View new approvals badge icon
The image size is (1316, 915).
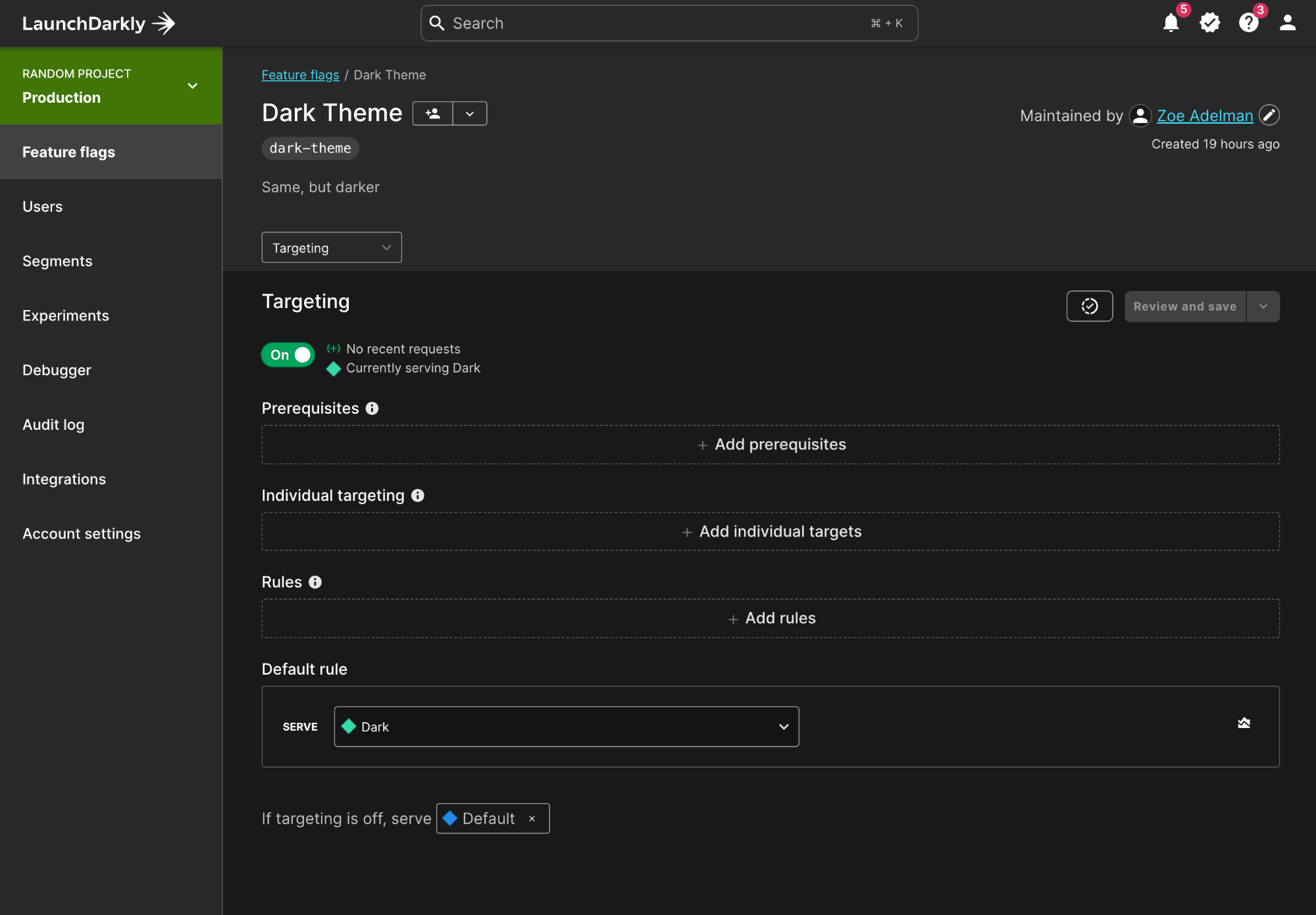pos(1210,23)
